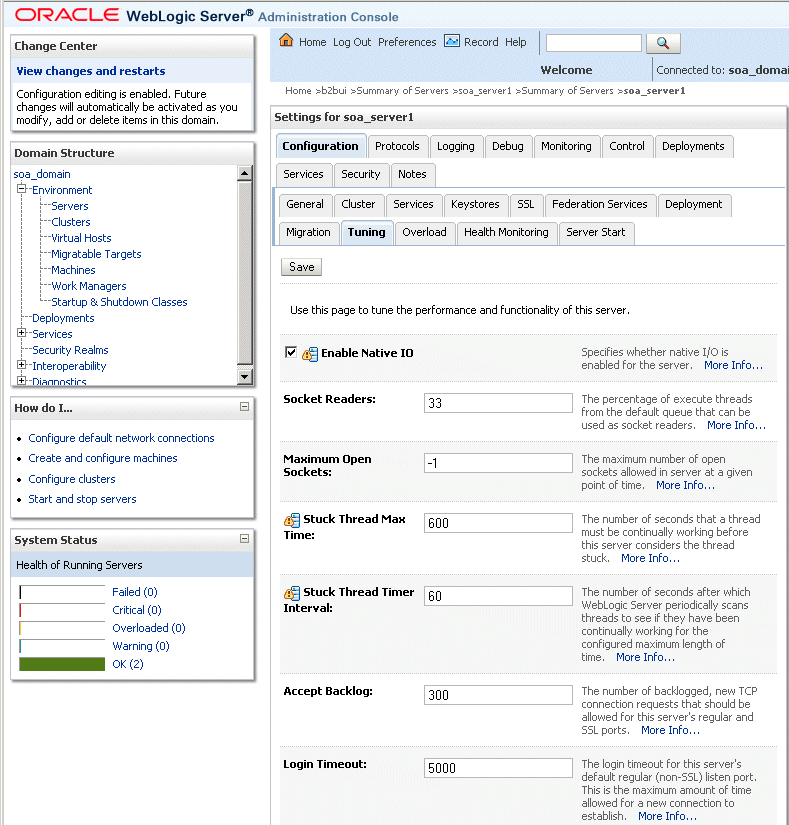
Task: Click More Info for Socket Readers
Action: (x=736, y=425)
